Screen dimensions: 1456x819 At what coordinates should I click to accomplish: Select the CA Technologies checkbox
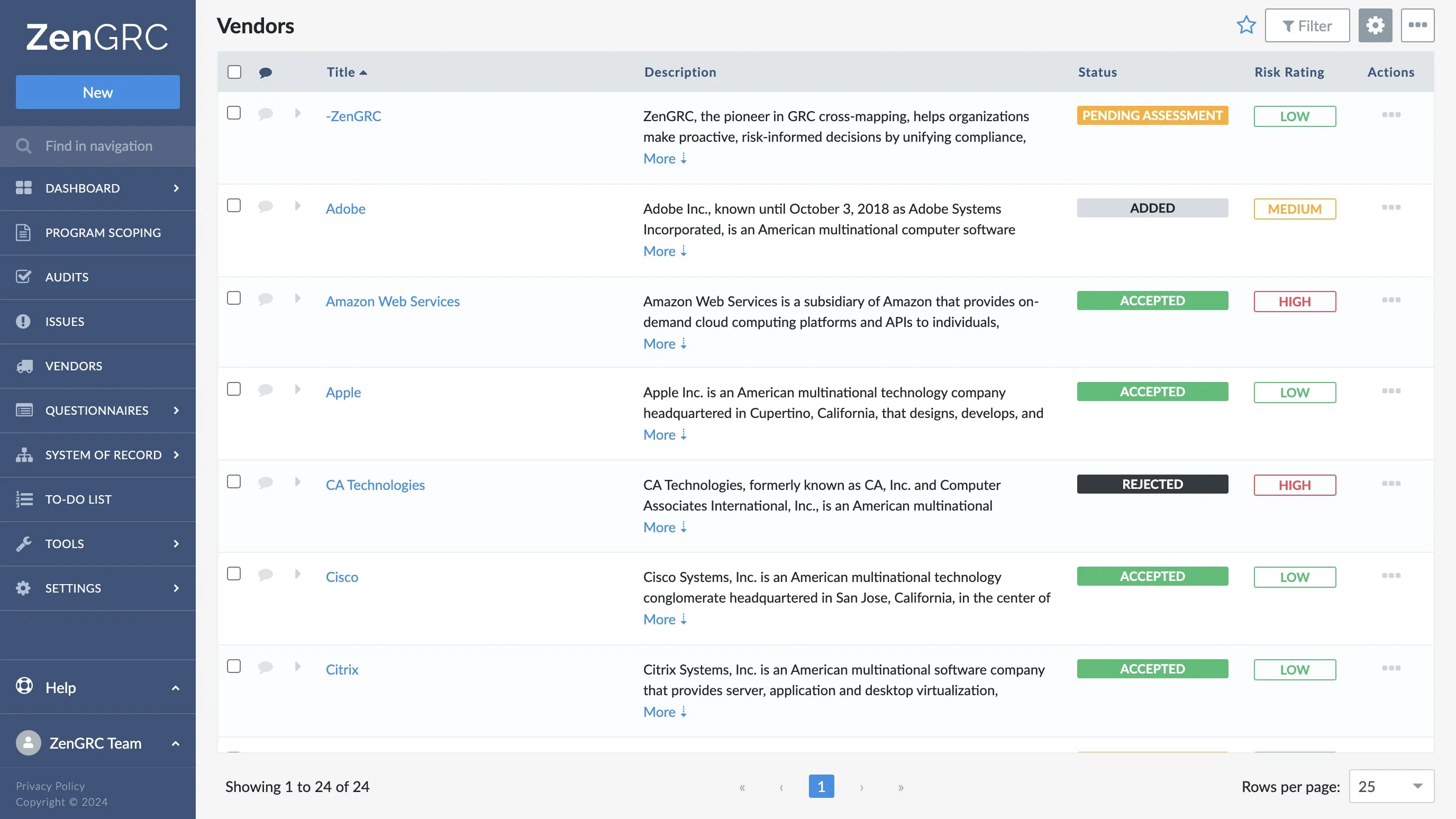point(234,482)
